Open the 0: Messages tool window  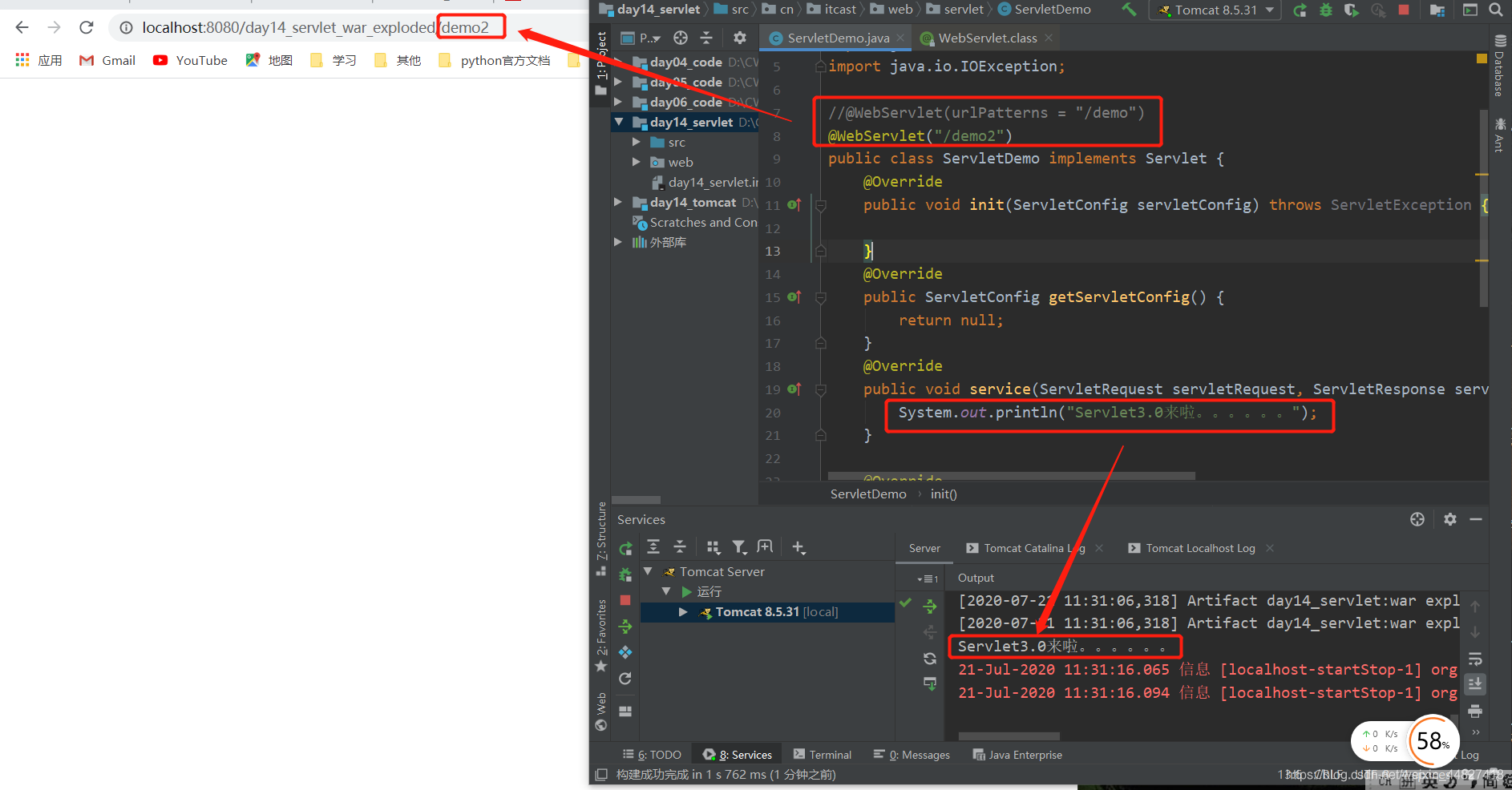912,755
